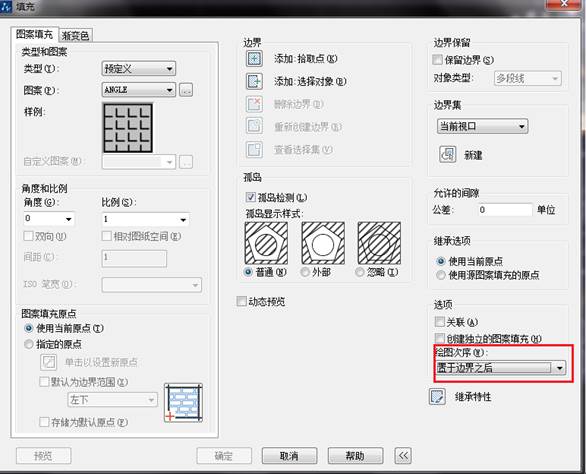Click the Spacing (间距) input field
This screenshot has width=586, height=474.
click(x=134, y=258)
